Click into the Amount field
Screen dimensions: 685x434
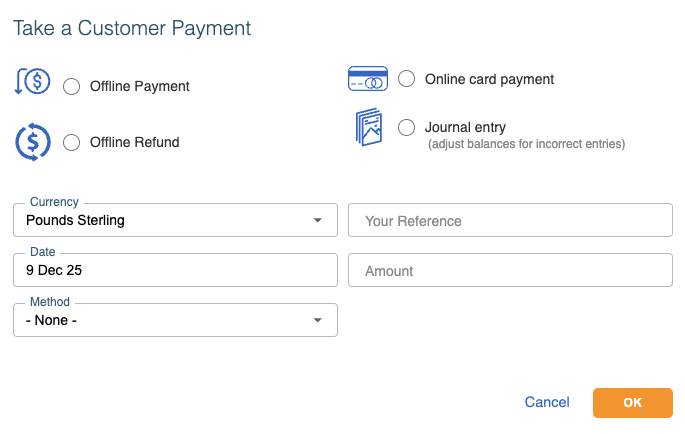(x=510, y=270)
